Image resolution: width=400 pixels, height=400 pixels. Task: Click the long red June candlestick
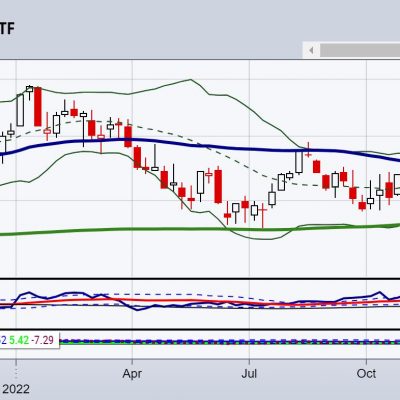tap(218, 186)
